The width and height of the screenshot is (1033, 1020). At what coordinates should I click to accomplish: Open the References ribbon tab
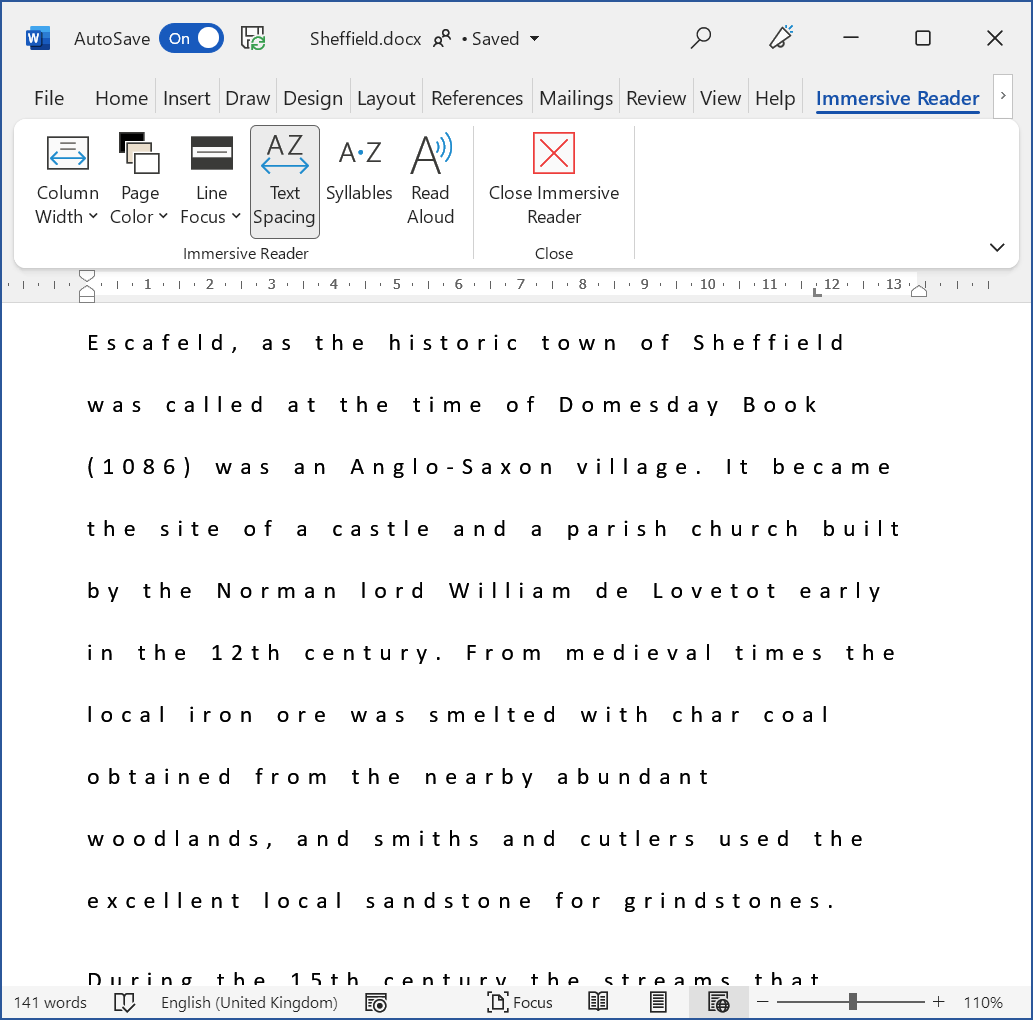[x=477, y=98]
